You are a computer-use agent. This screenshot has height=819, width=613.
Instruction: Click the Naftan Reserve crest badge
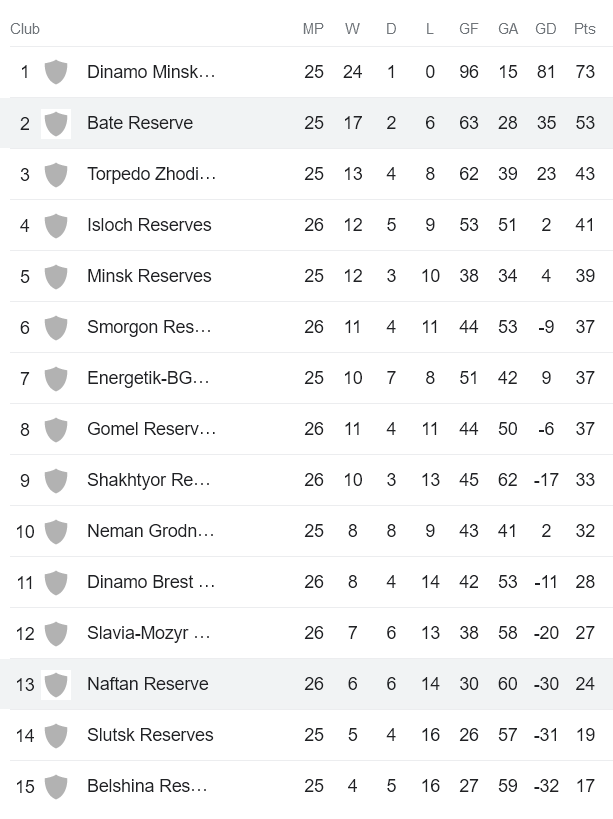click(x=56, y=683)
